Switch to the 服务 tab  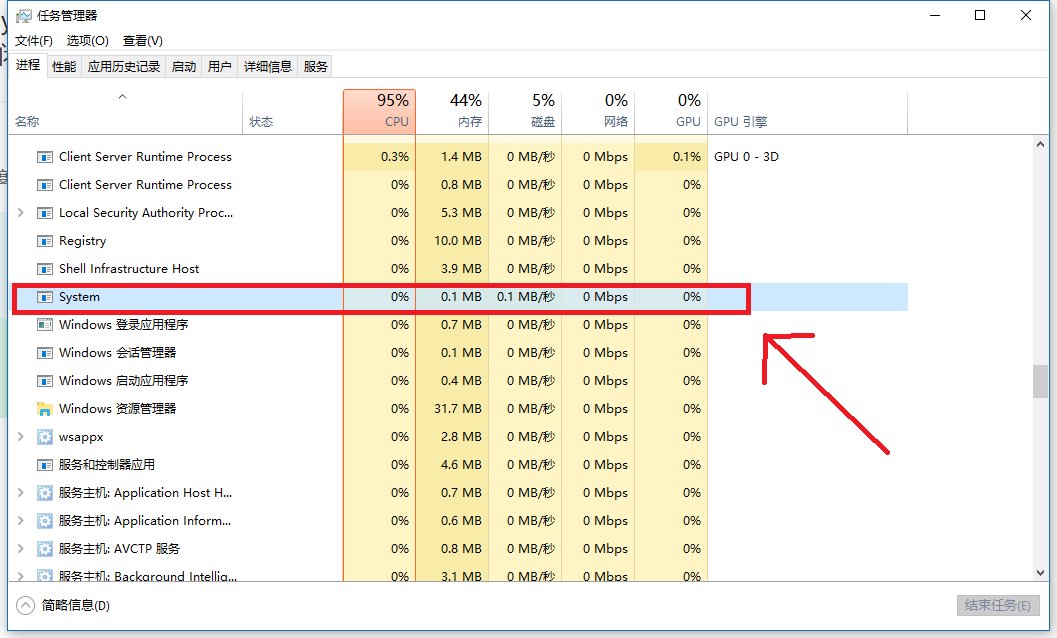click(x=315, y=66)
